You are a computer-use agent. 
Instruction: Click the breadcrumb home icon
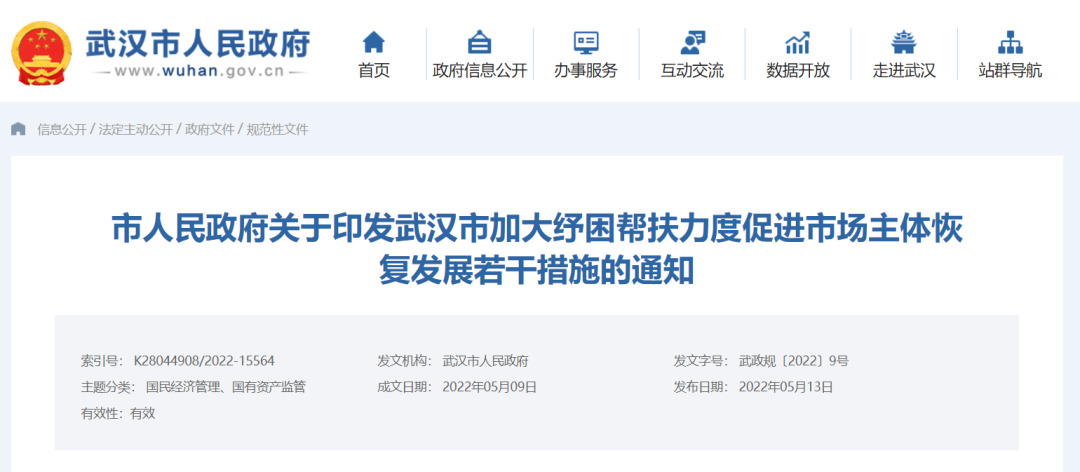(19, 129)
